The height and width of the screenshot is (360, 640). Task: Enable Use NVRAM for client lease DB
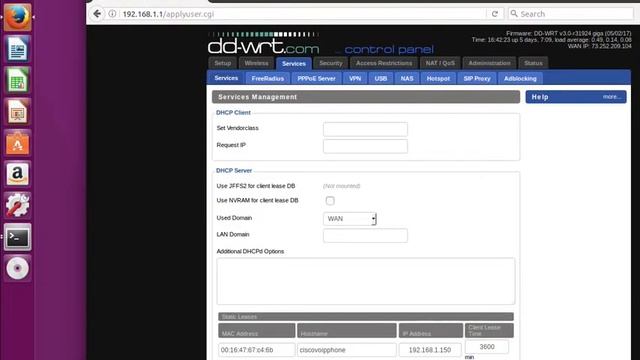tap(330, 201)
